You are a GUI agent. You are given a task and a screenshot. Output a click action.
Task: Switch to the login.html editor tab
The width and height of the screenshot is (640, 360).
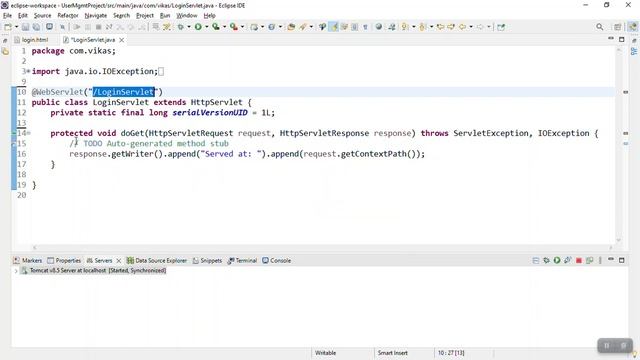pos(31,40)
